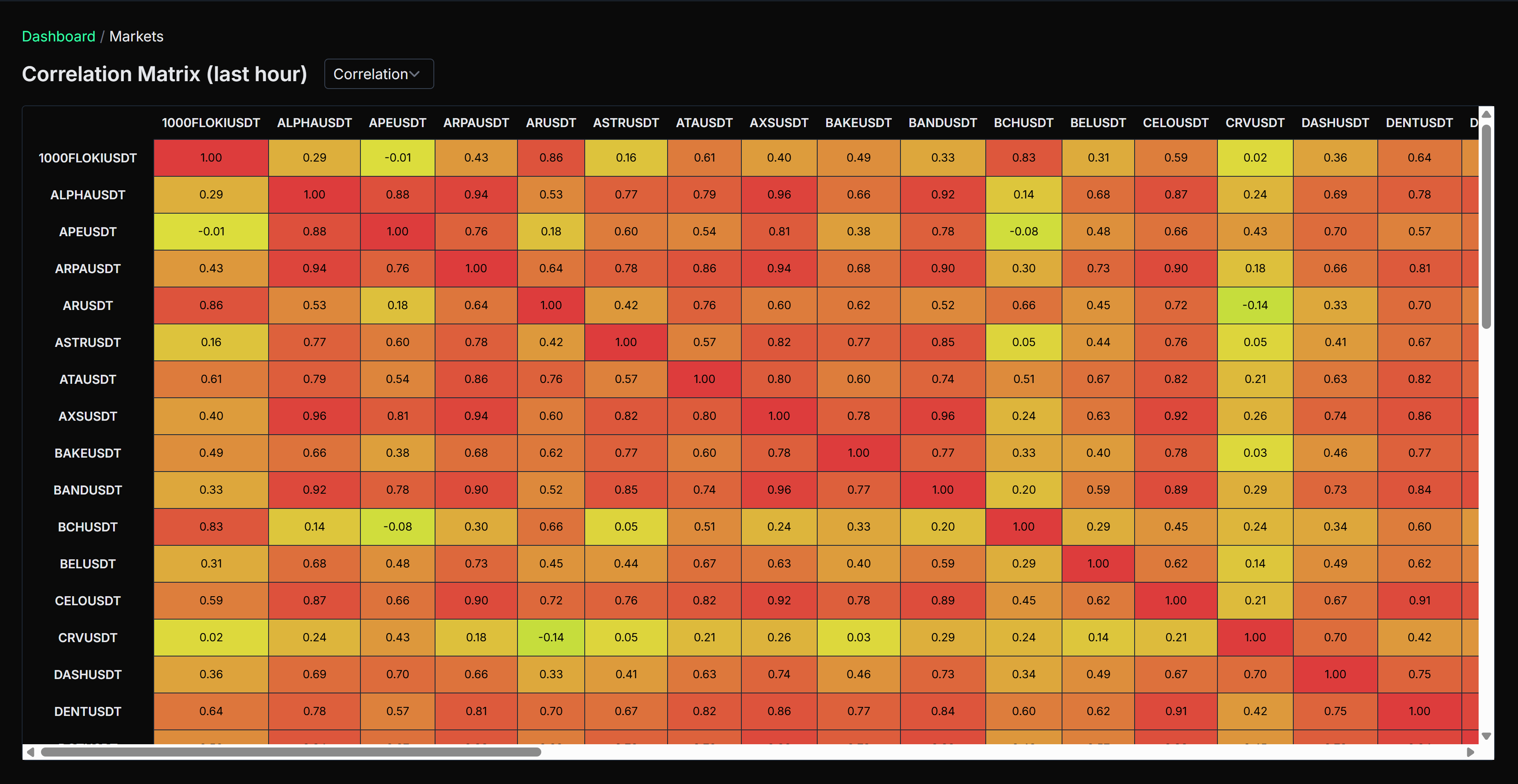
Task: Click the ALPHAUSDT column header
Action: tap(314, 123)
